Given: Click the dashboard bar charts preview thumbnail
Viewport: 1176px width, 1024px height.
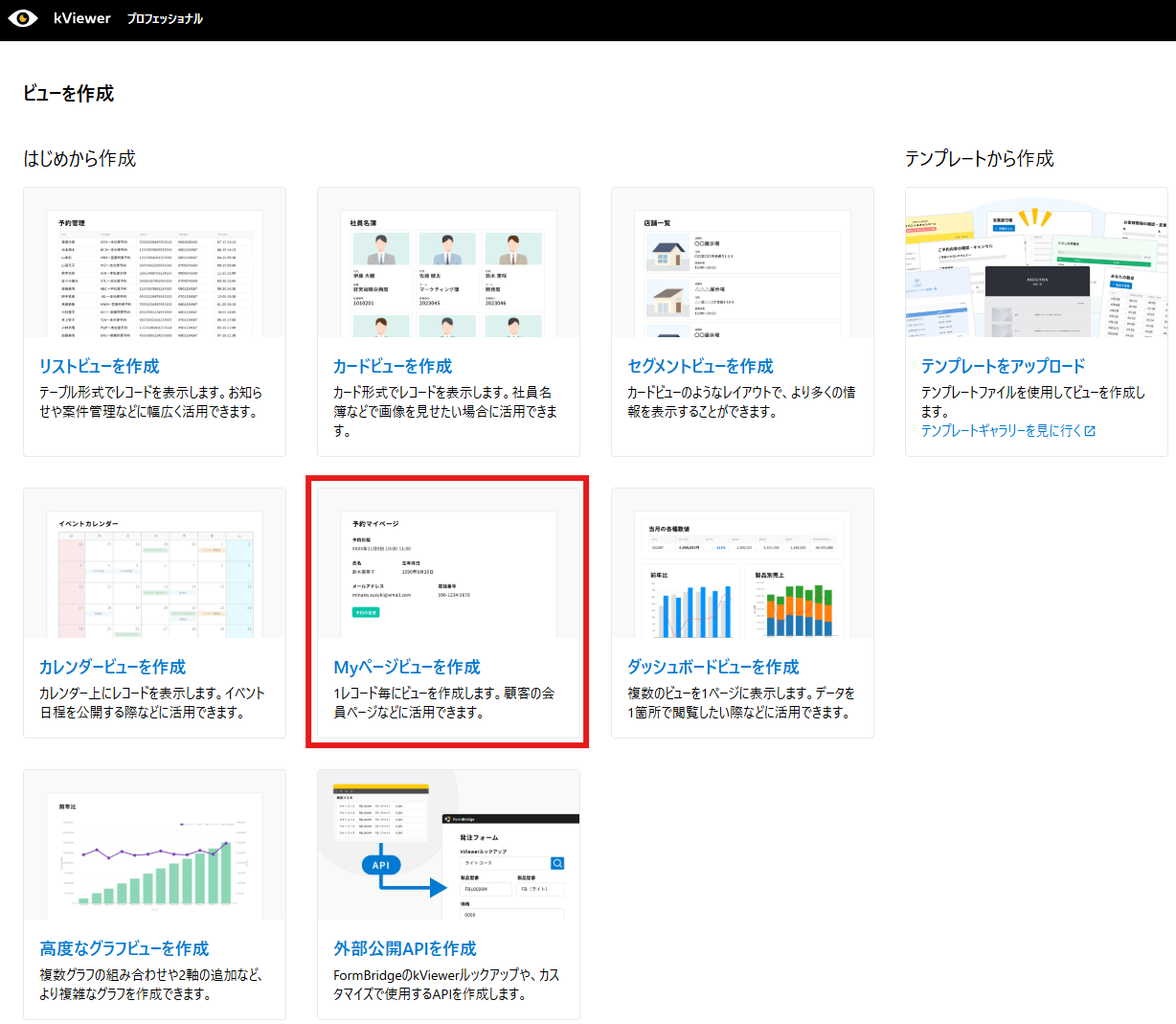Looking at the screenshot, I should pyautogui.click(x=742, y=573).
